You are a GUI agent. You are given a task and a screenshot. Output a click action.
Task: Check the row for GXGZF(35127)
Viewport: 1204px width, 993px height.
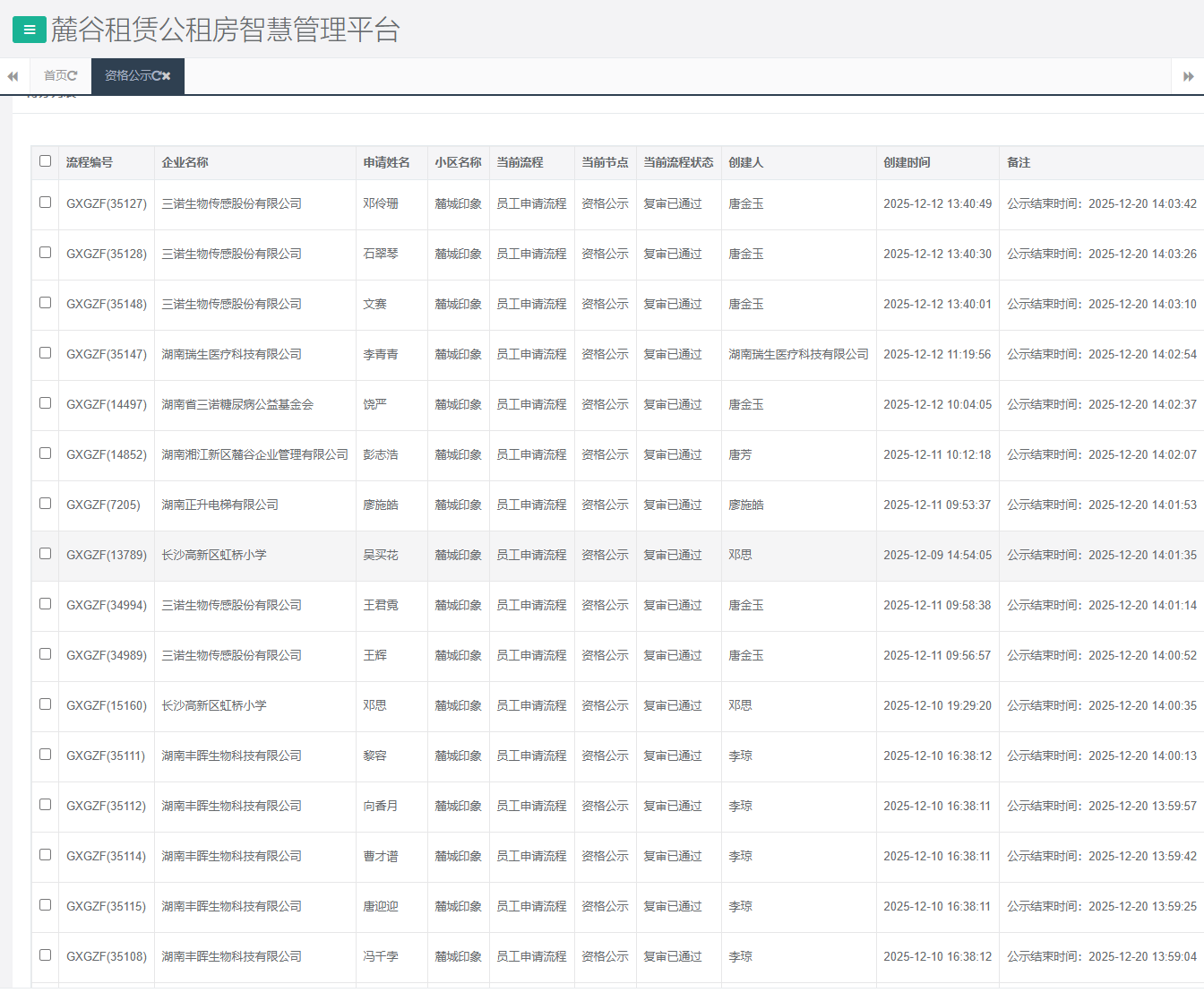[46, 203]
